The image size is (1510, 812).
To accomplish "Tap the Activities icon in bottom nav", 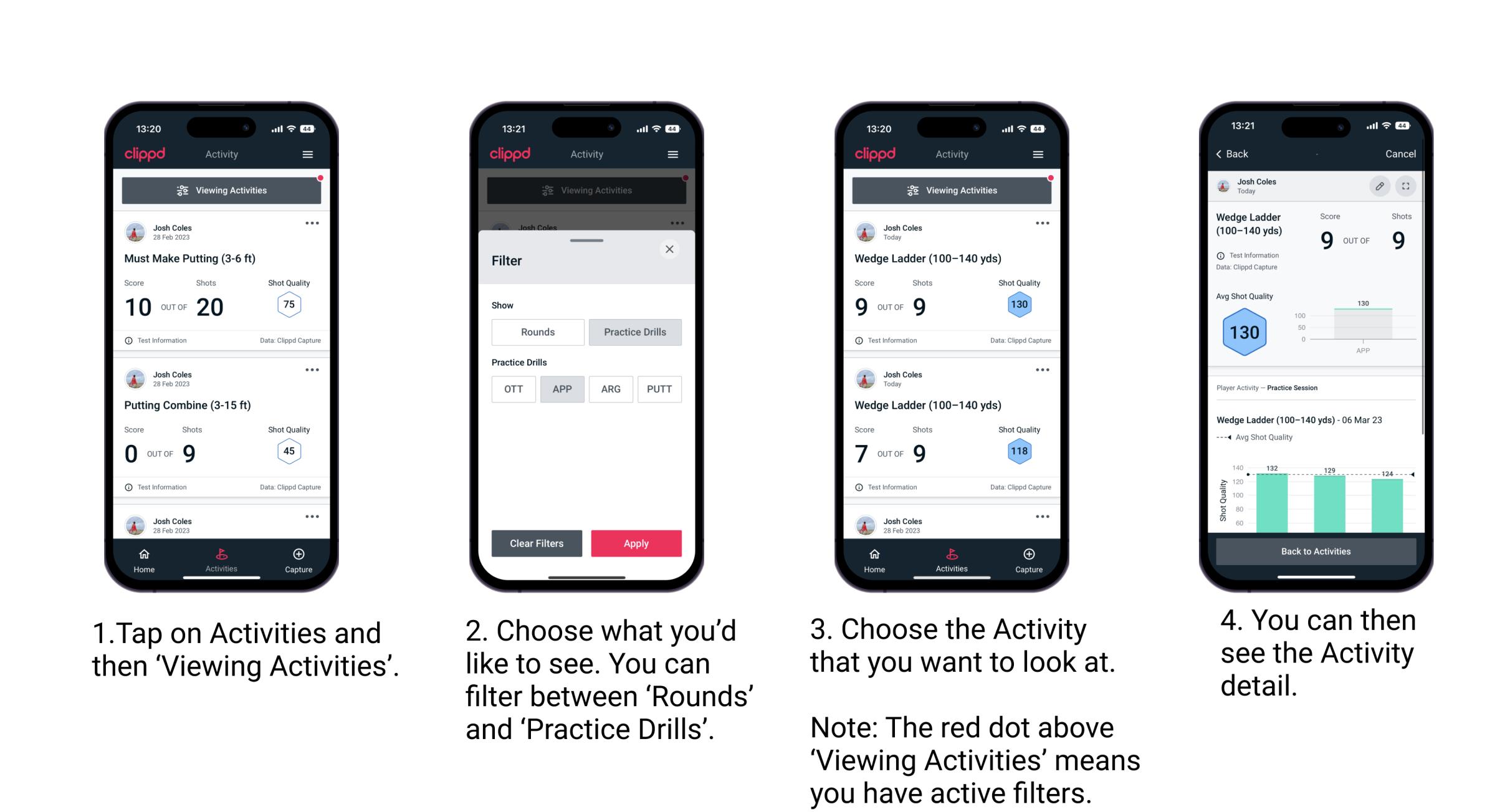I will pyautogui.click(x=221, y=557).
